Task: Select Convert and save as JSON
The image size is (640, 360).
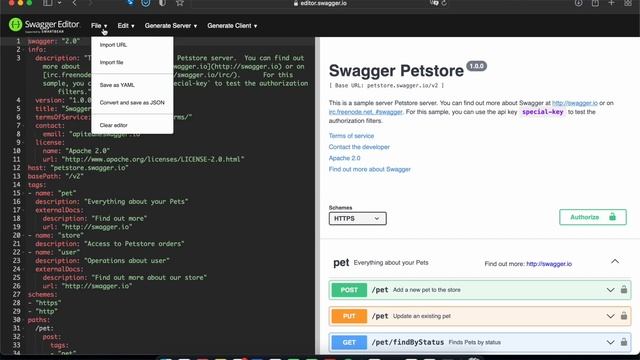Action: pyautogui.click(x=132, y=102)
